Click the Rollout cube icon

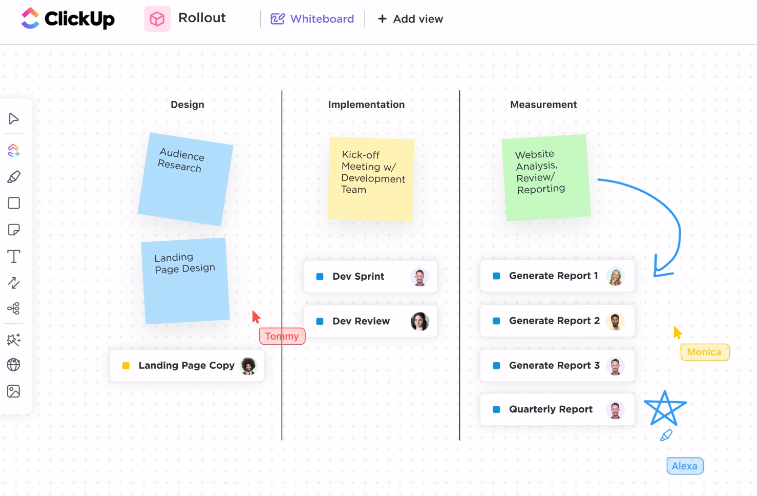coord(157,19)
